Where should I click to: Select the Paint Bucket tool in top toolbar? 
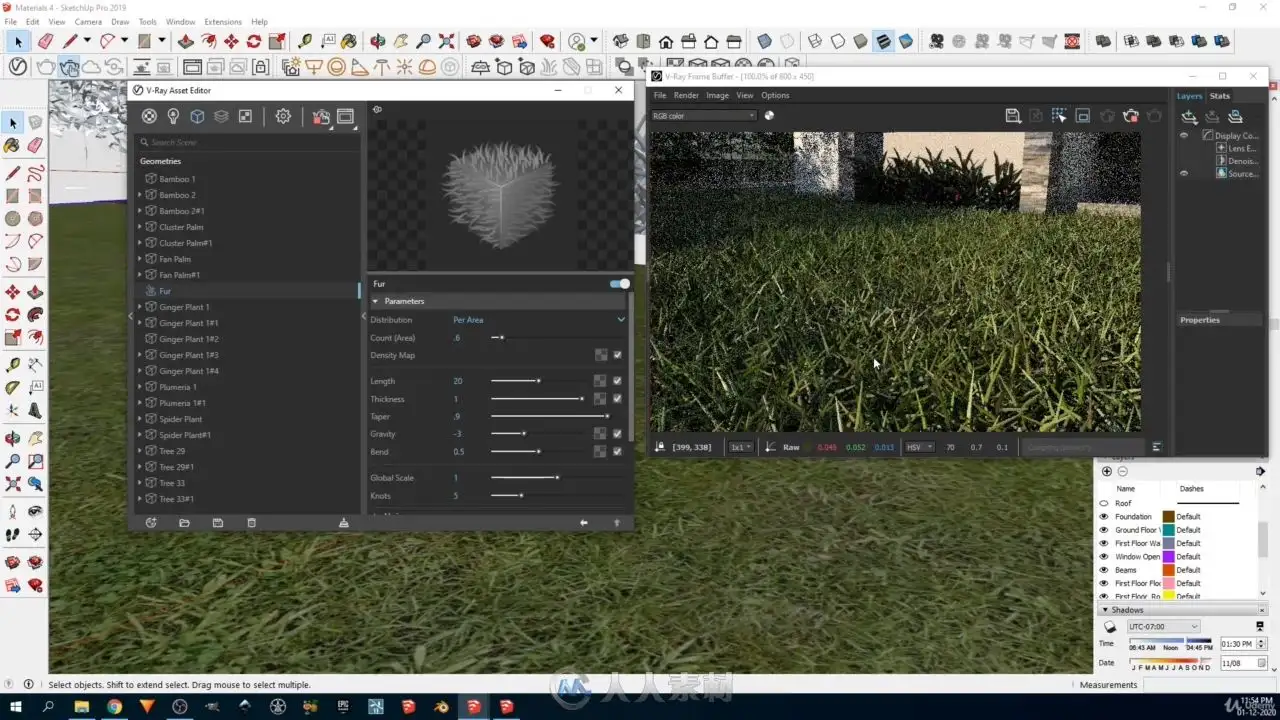[349, 41]
